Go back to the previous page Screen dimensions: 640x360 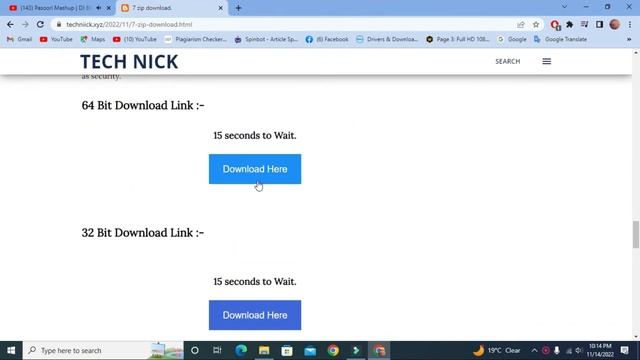[10, 24]
